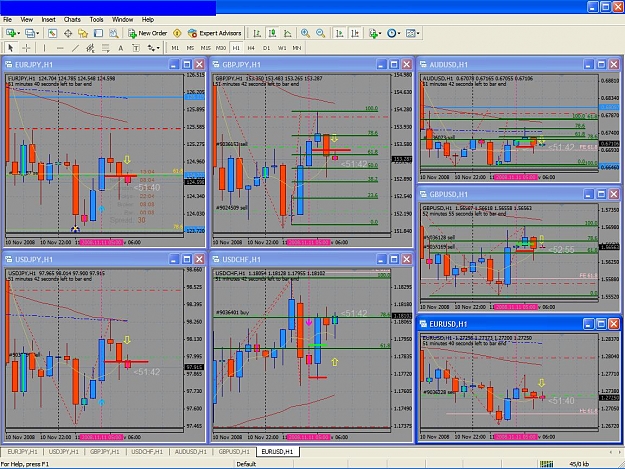Switch timeframe to M30
The image size is (625, 469).
(221, 48)
